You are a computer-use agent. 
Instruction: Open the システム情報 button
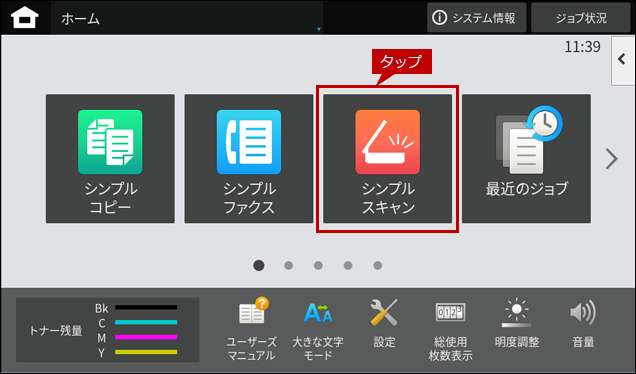(x=477, y=17)
